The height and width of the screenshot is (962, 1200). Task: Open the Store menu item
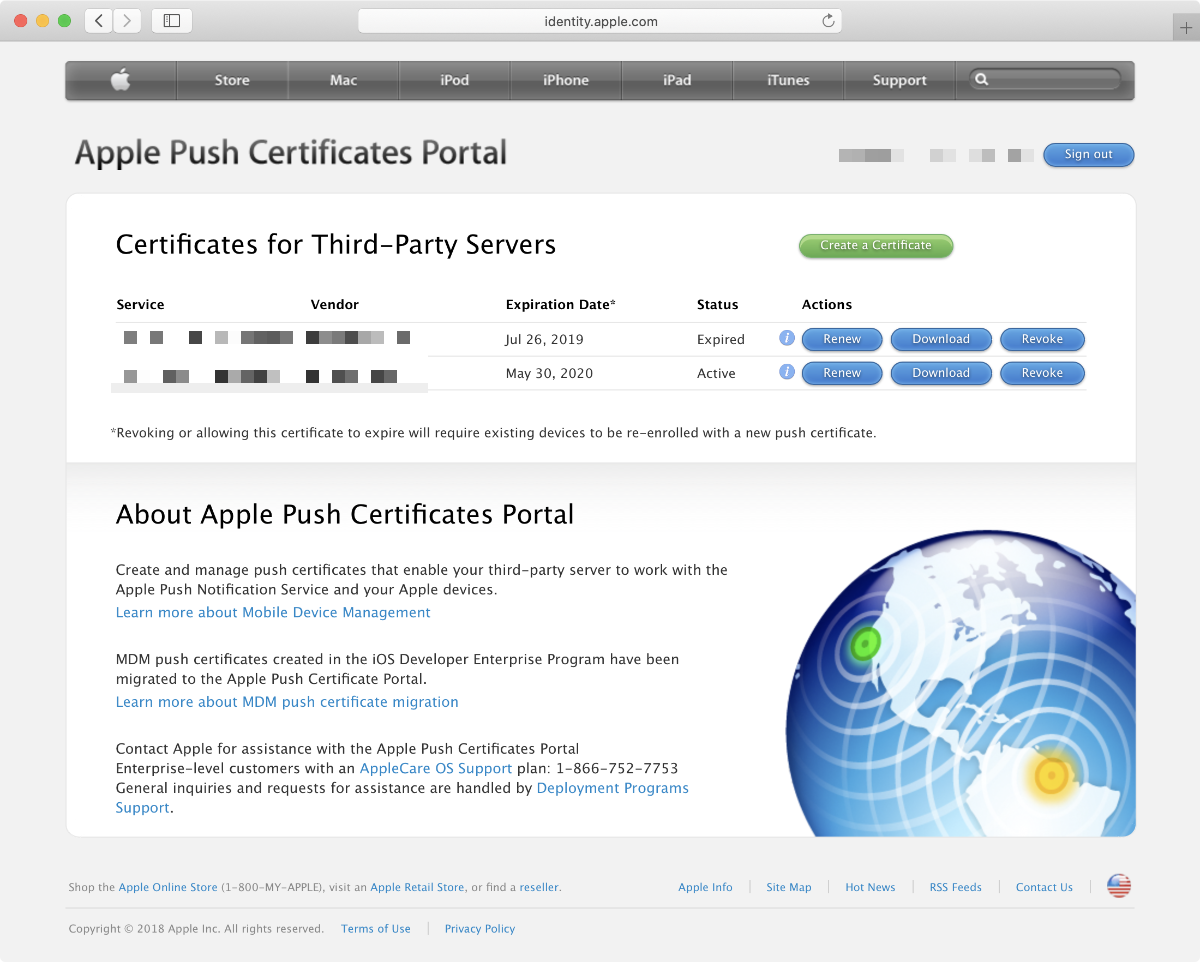[232, 80]
